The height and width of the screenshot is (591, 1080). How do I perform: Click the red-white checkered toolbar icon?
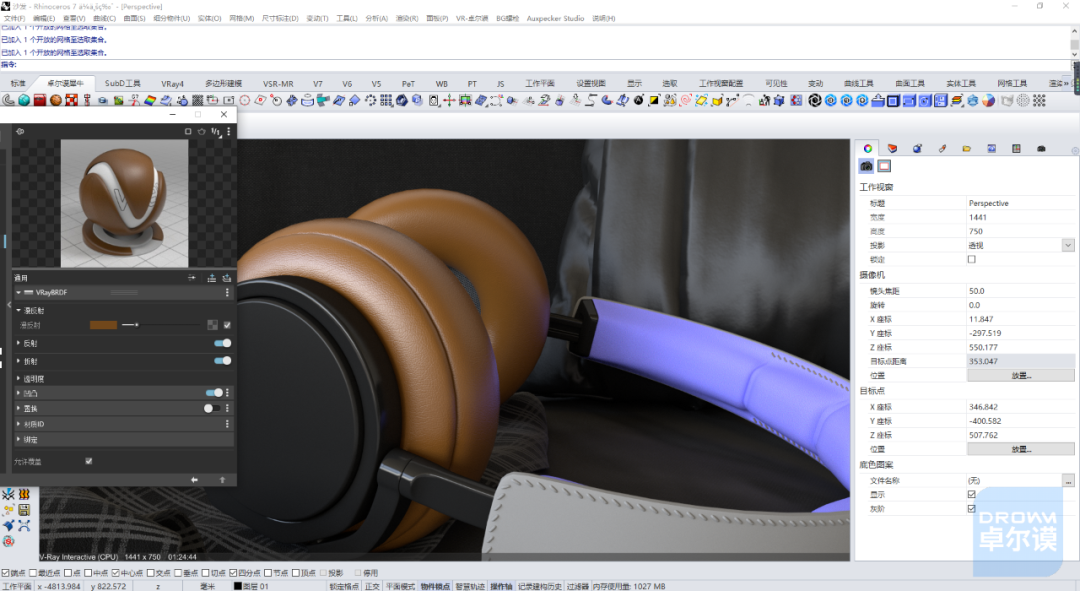click(x=72, y=101)
